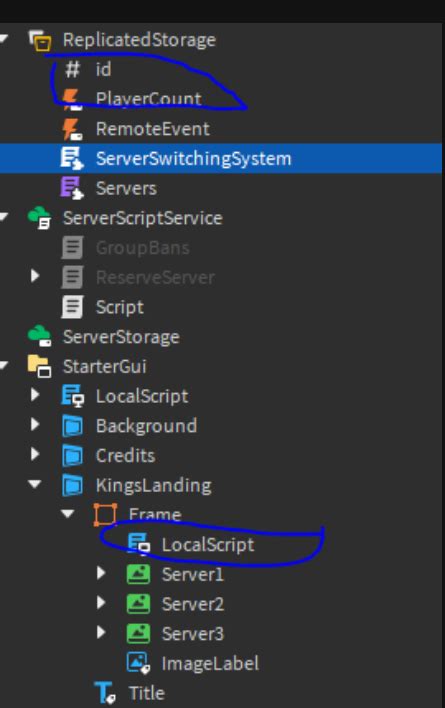Click the purple Servers module icon

pos(72,188)
